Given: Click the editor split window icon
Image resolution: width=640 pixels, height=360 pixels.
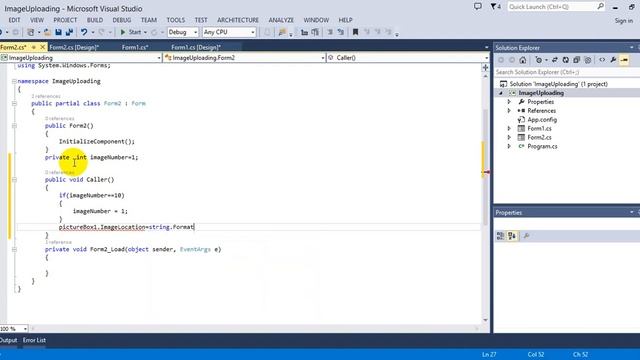Looking at the screenshot, I should (485, 67).
